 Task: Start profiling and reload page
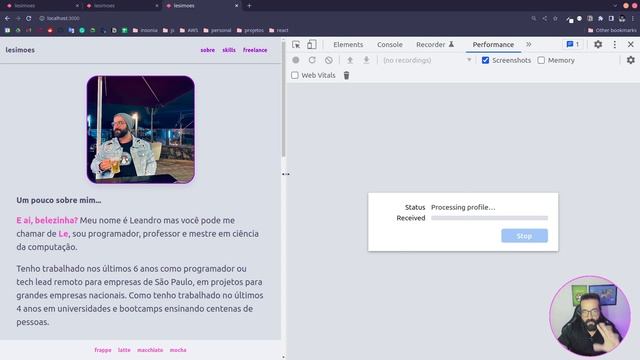pos(312,60)
